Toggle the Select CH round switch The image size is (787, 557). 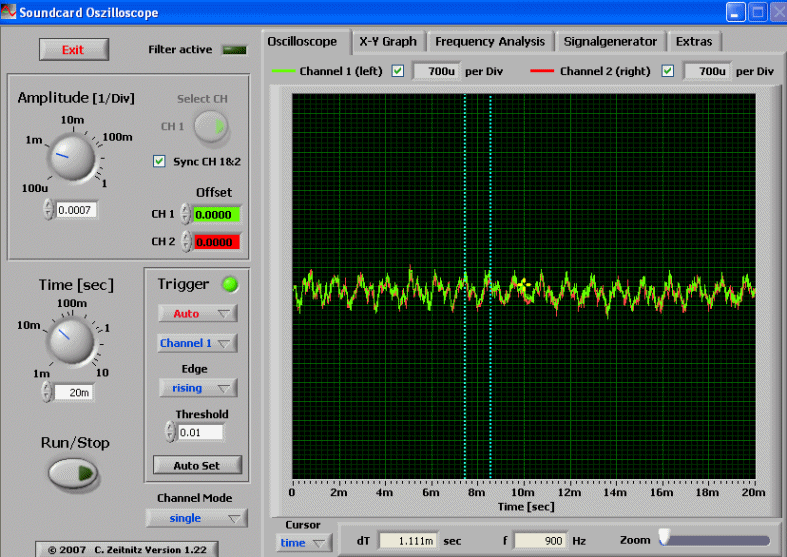coord(211,126)
